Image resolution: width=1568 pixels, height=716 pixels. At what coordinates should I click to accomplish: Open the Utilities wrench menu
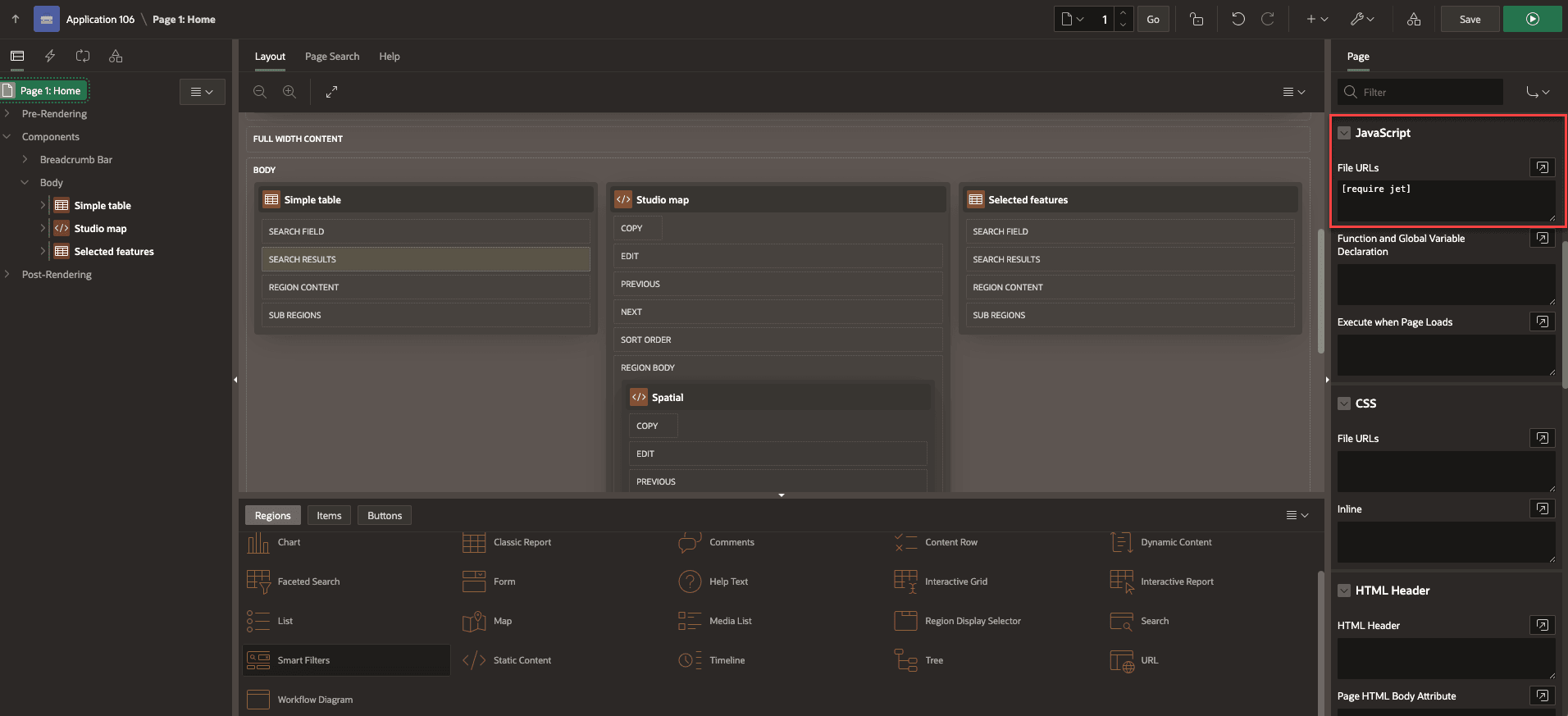pyautogui.click(x=1362, y=19)
